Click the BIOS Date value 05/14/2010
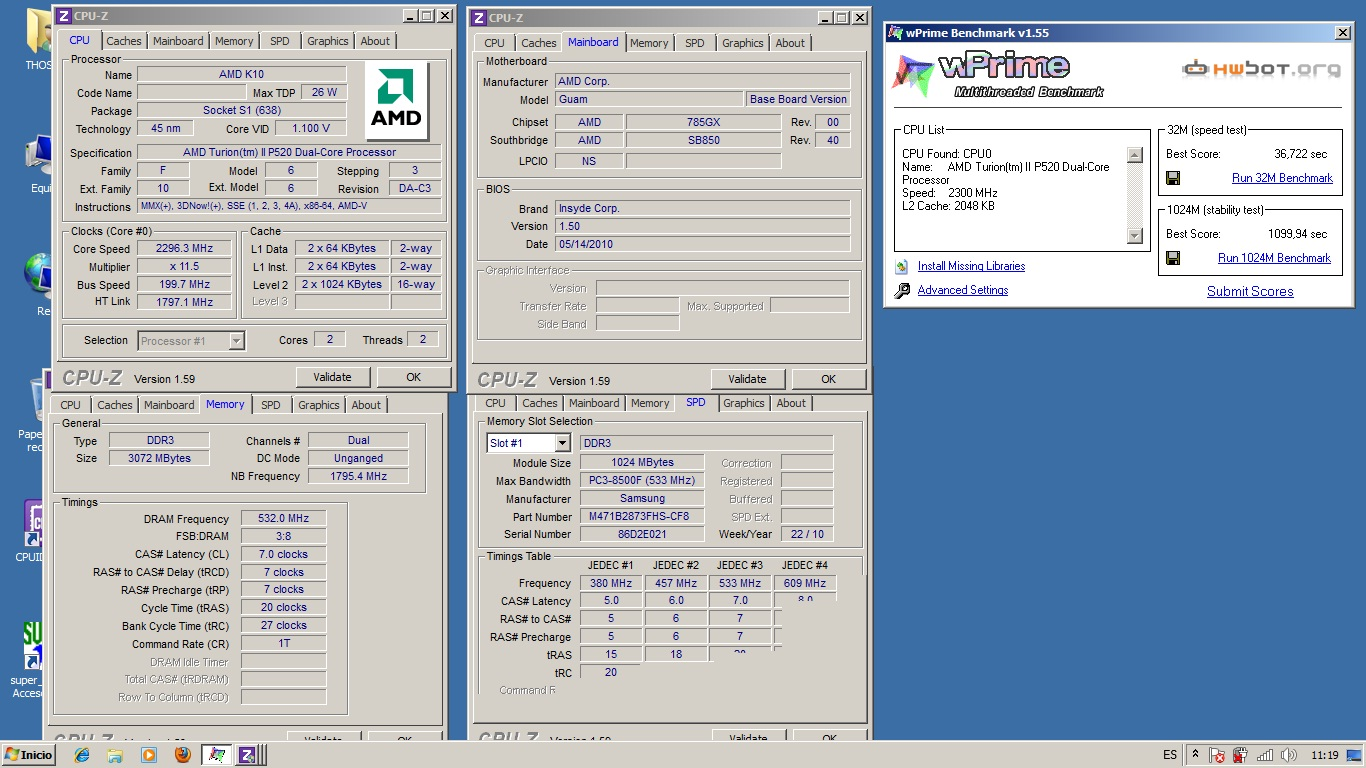The width and height of the screenshot is (1366, 768). (x=703, y=244)
